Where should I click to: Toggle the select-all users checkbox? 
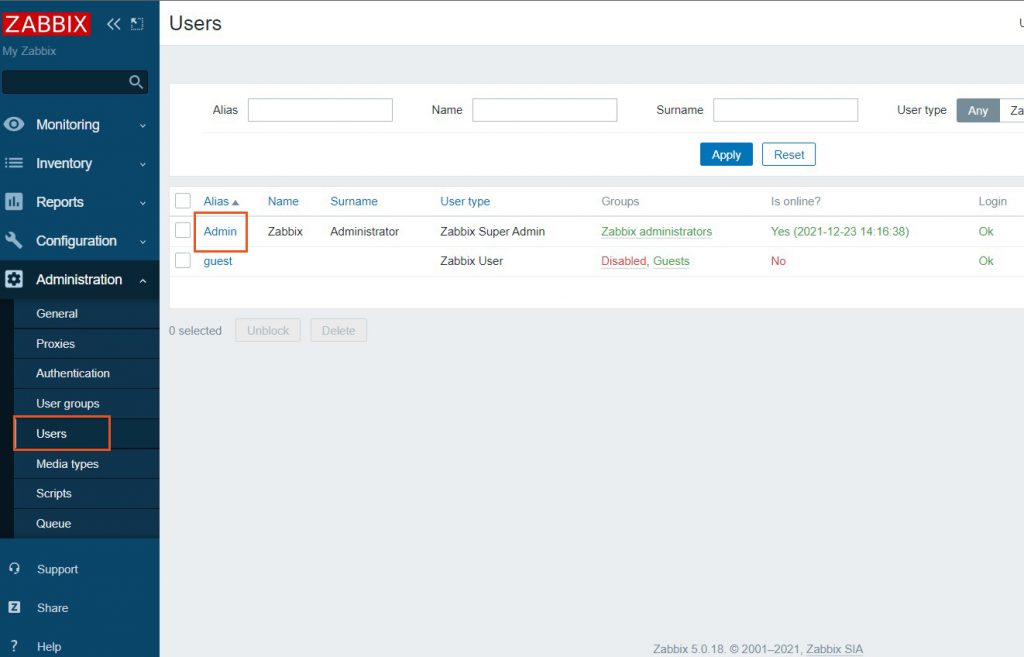click(183, 200)
